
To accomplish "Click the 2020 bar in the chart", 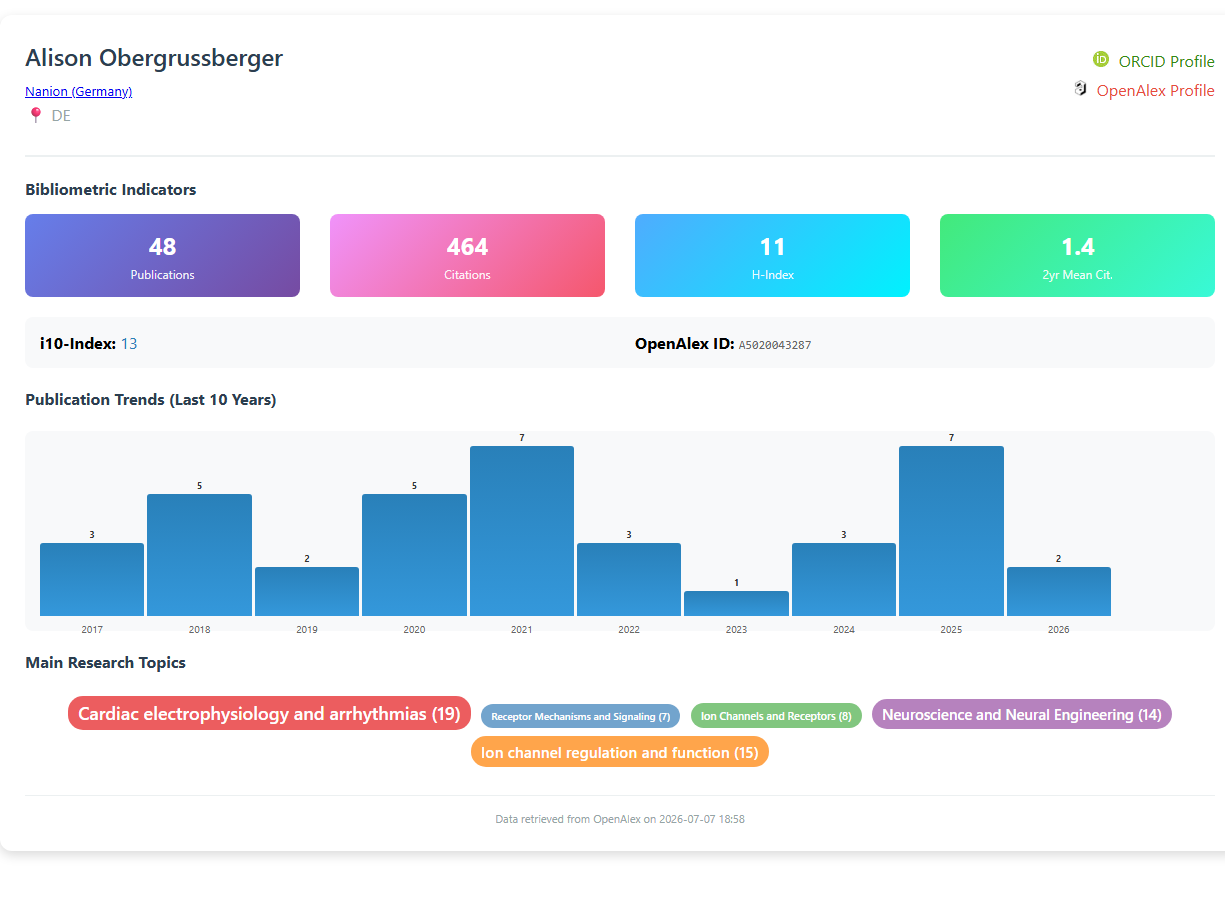I will pos(414,555).
